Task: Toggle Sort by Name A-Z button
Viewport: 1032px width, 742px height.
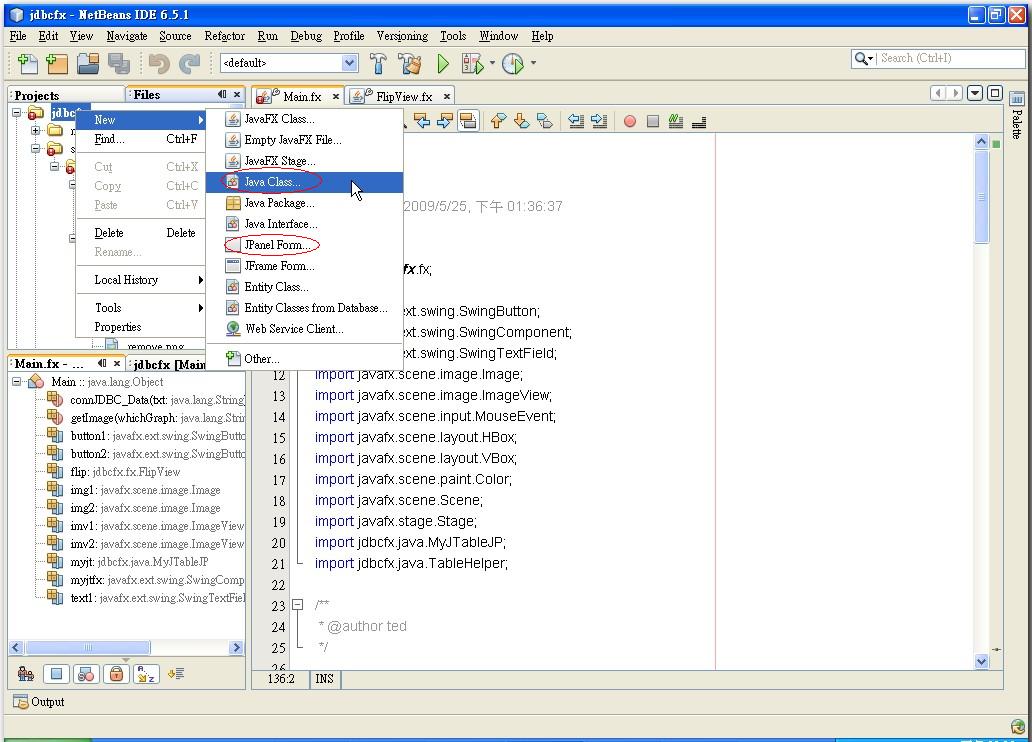Action: click(146, 674)
